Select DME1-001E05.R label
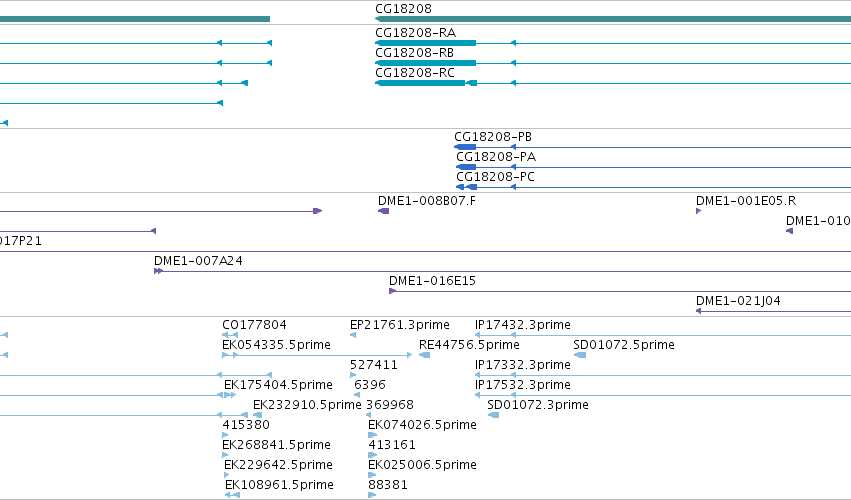This screenshot has height=500, width=851. click(x=746, y=201)
